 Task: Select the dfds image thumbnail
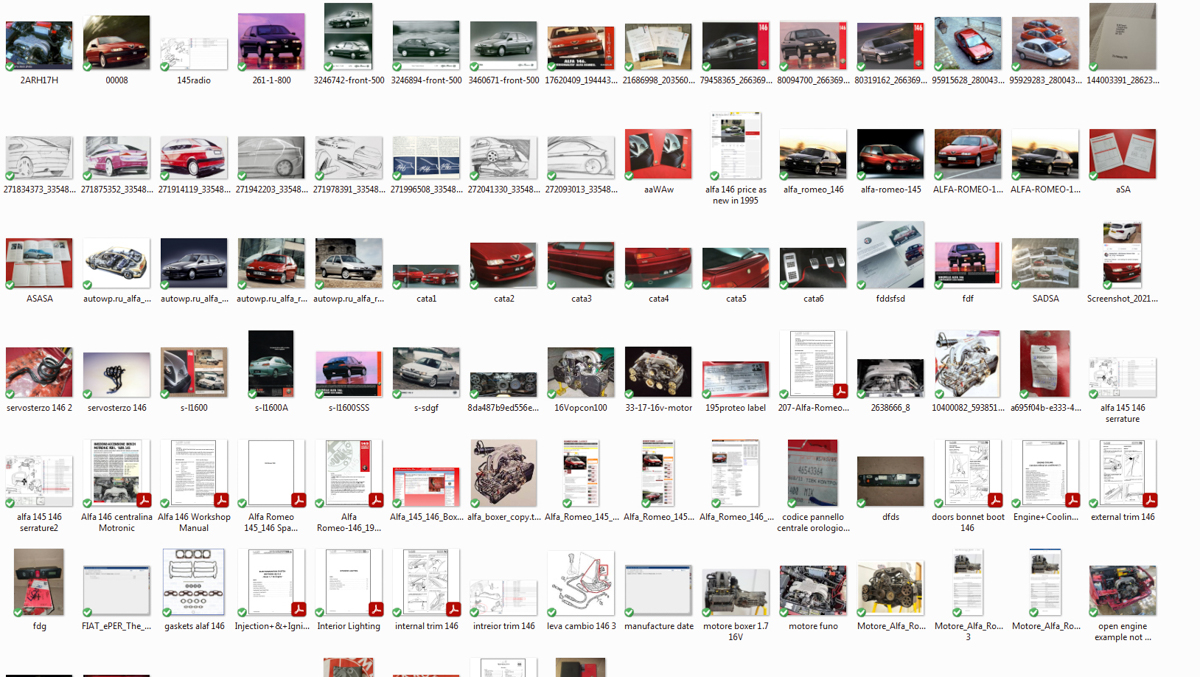click(x=890, y=482)
